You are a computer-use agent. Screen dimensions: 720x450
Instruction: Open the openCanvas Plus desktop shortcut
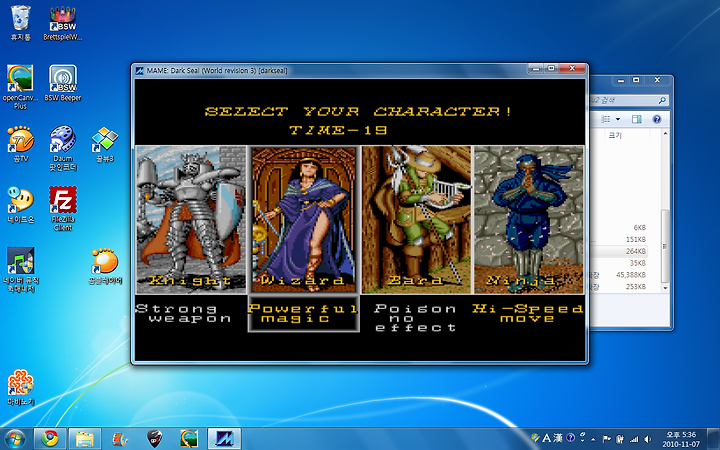tap(20, 87)
